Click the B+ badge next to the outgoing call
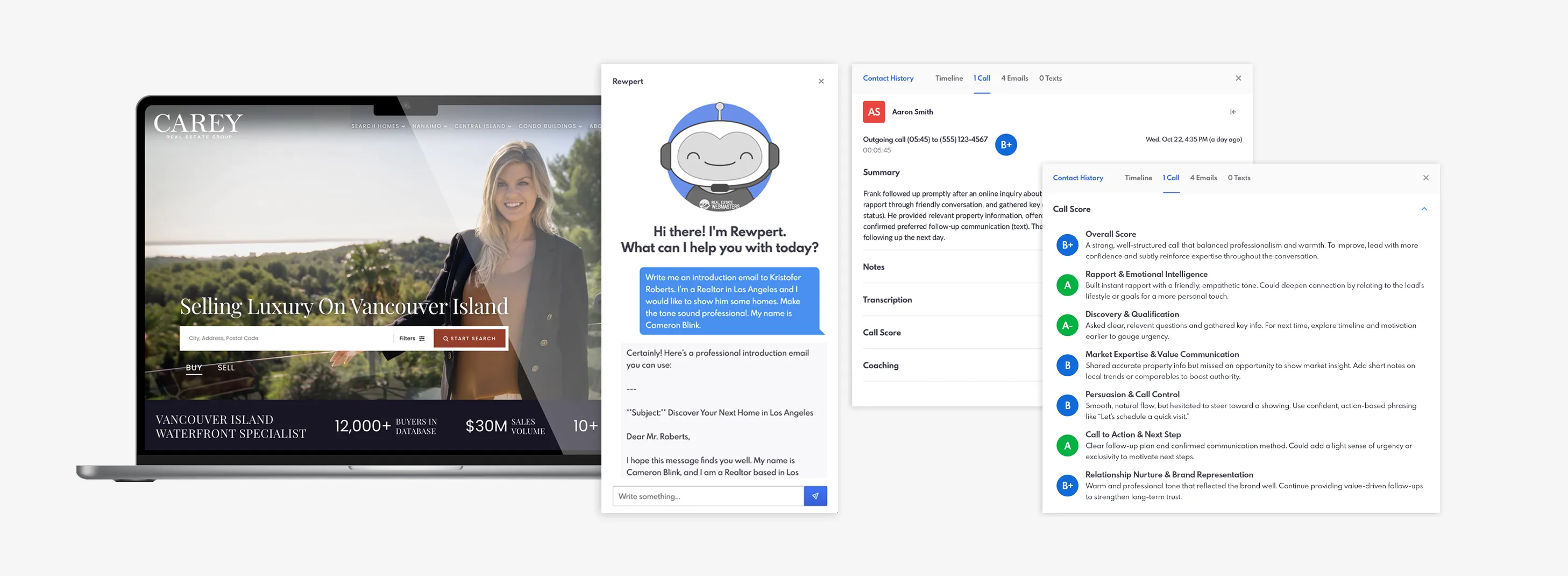1568x576 pixels. tap(1005, 144)
